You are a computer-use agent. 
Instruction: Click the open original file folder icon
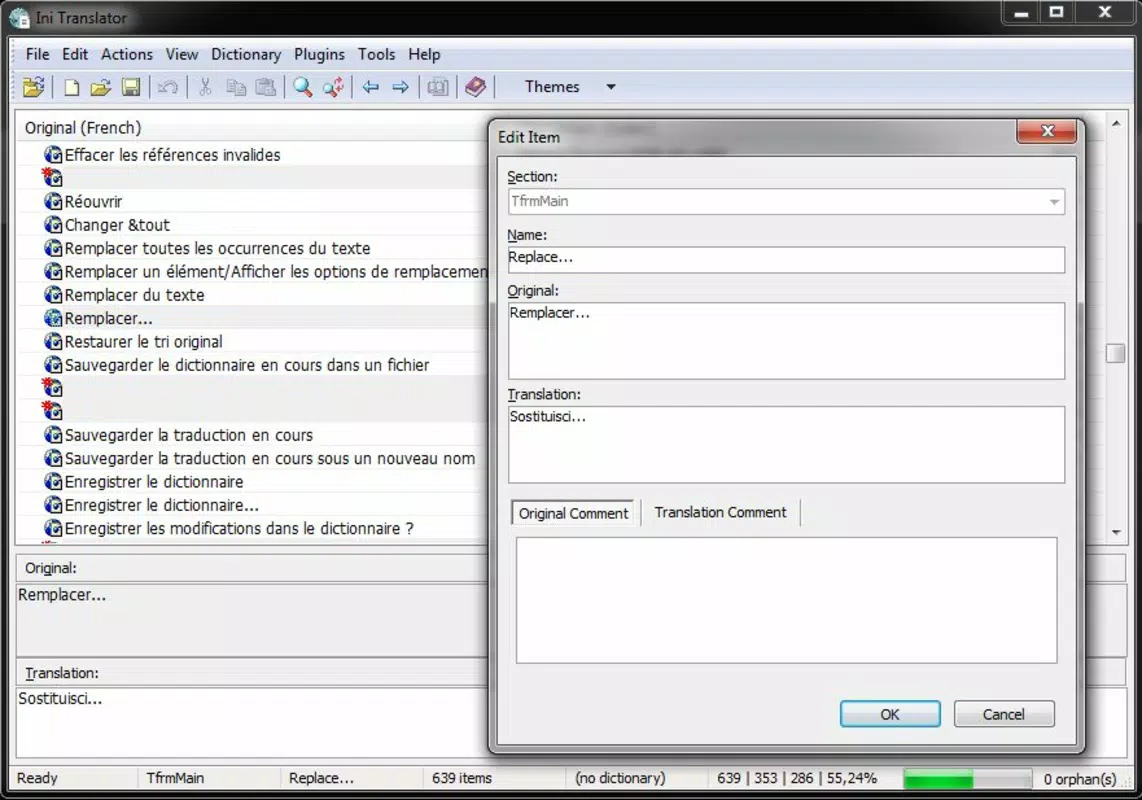pyautogui.click(x=34, y=87)
